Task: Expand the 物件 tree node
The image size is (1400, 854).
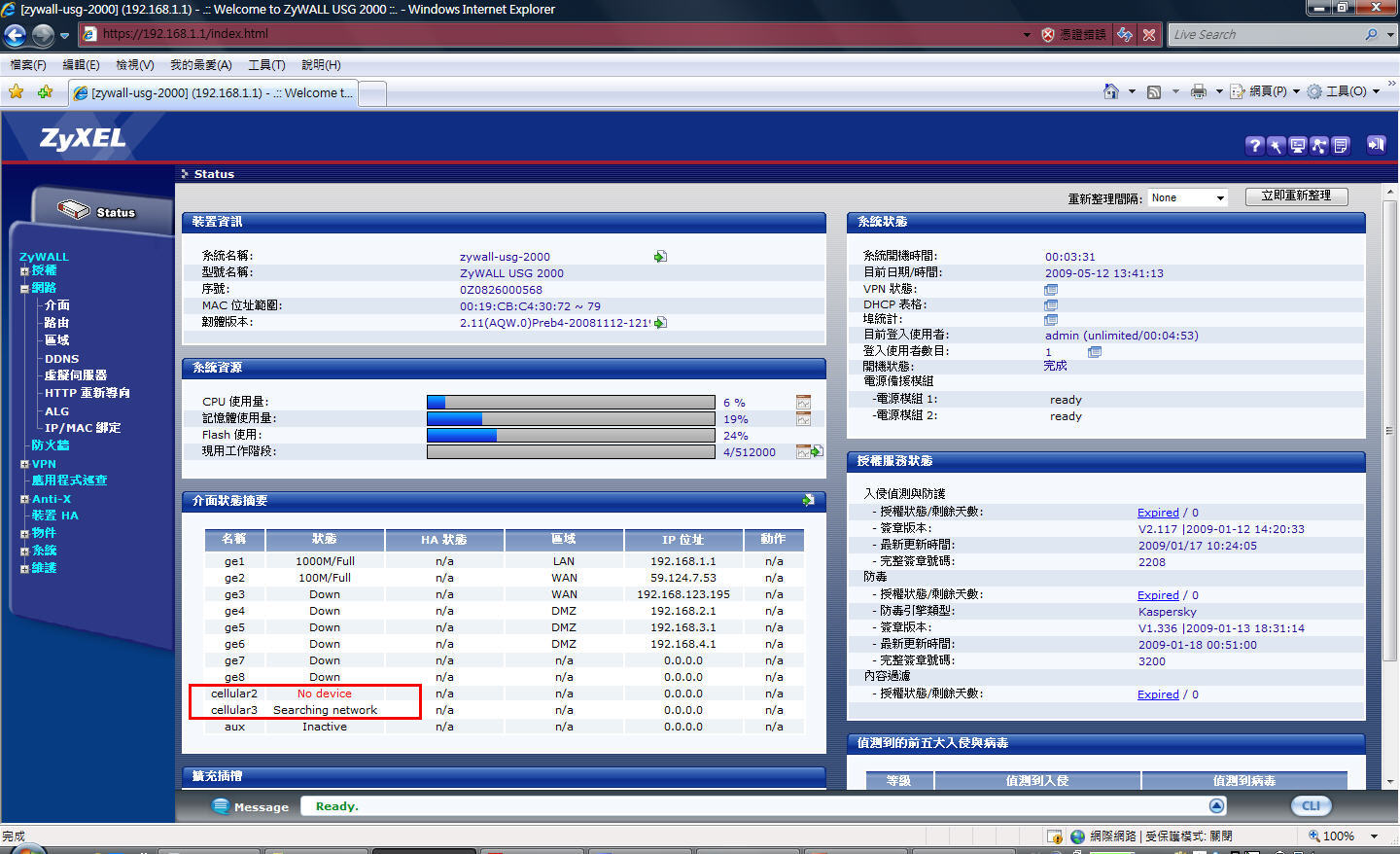Action: pyautogui.click(x=24, y=534)
